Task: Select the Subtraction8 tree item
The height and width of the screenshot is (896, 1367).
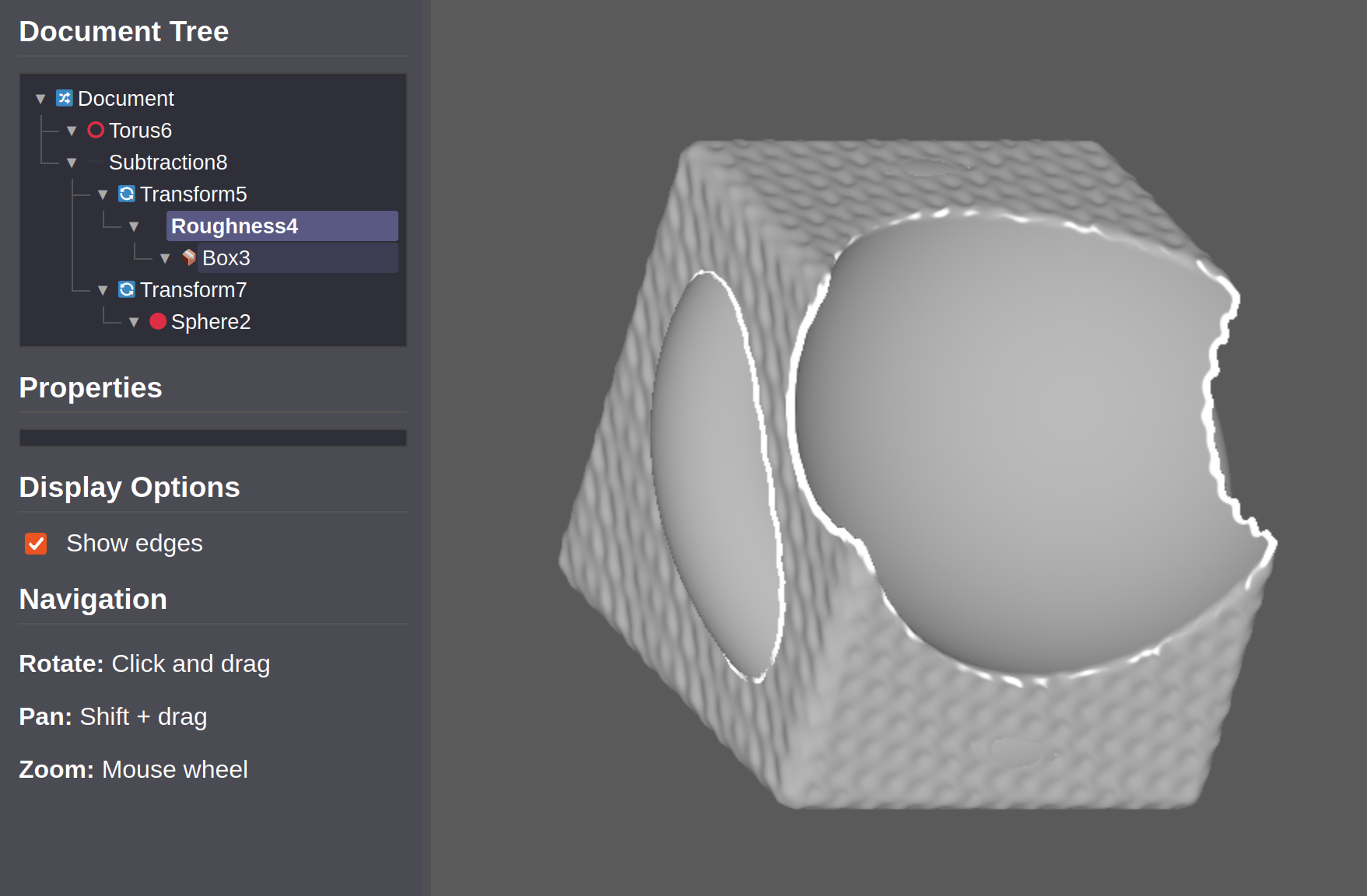Action: point(168,163)
